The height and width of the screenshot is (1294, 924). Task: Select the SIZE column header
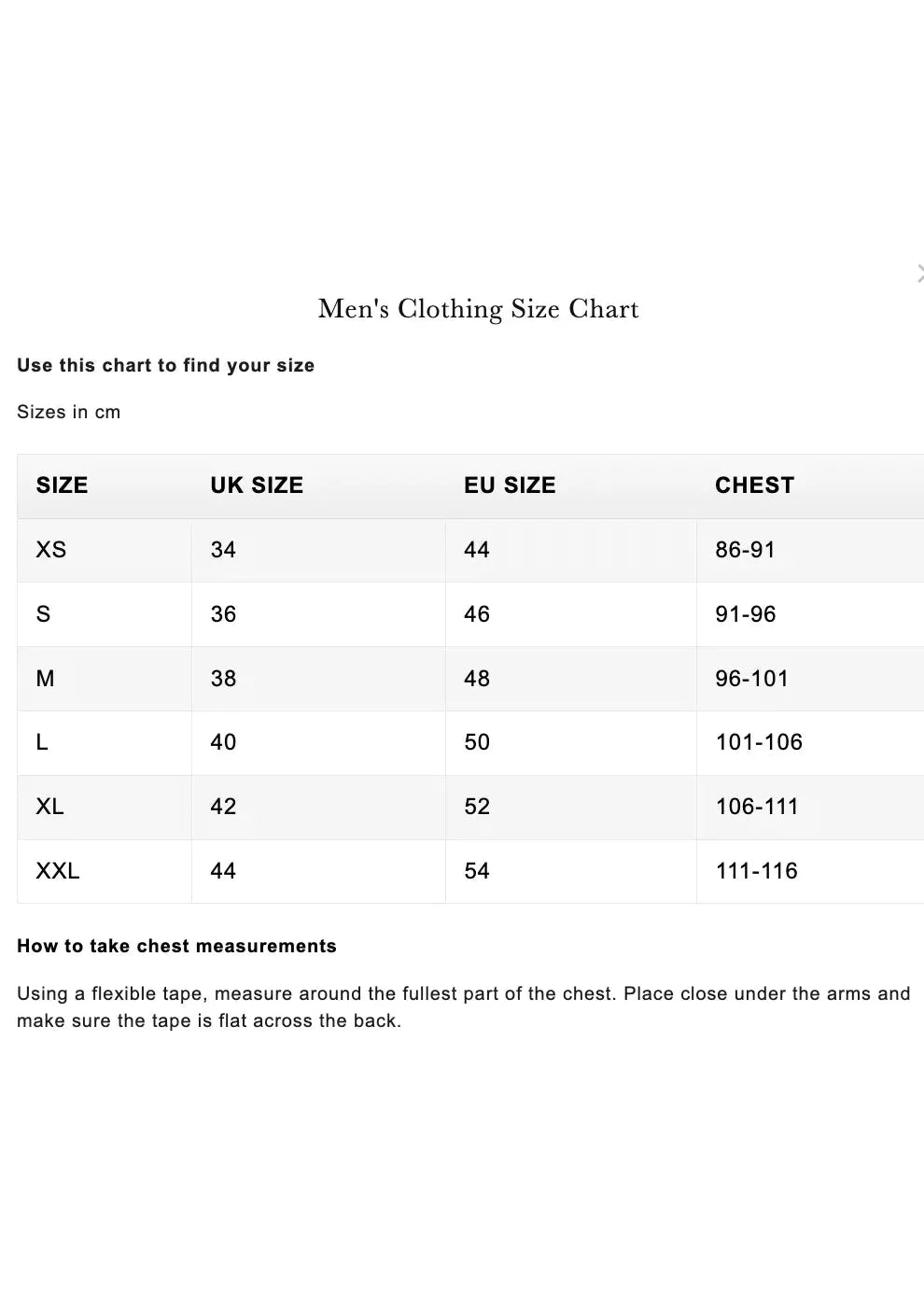[63, 485]
